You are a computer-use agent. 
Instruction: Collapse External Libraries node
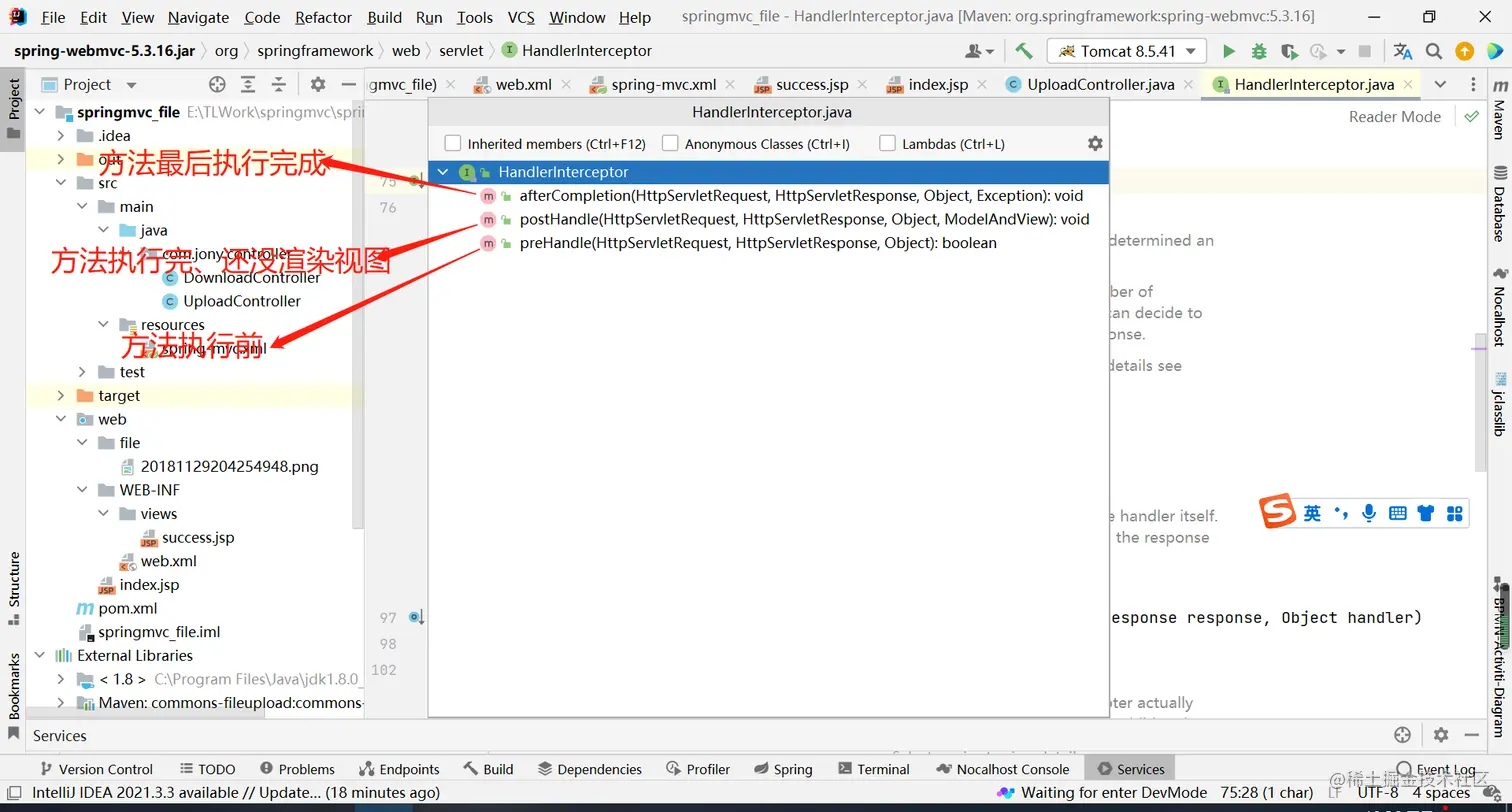coord(40,656)
